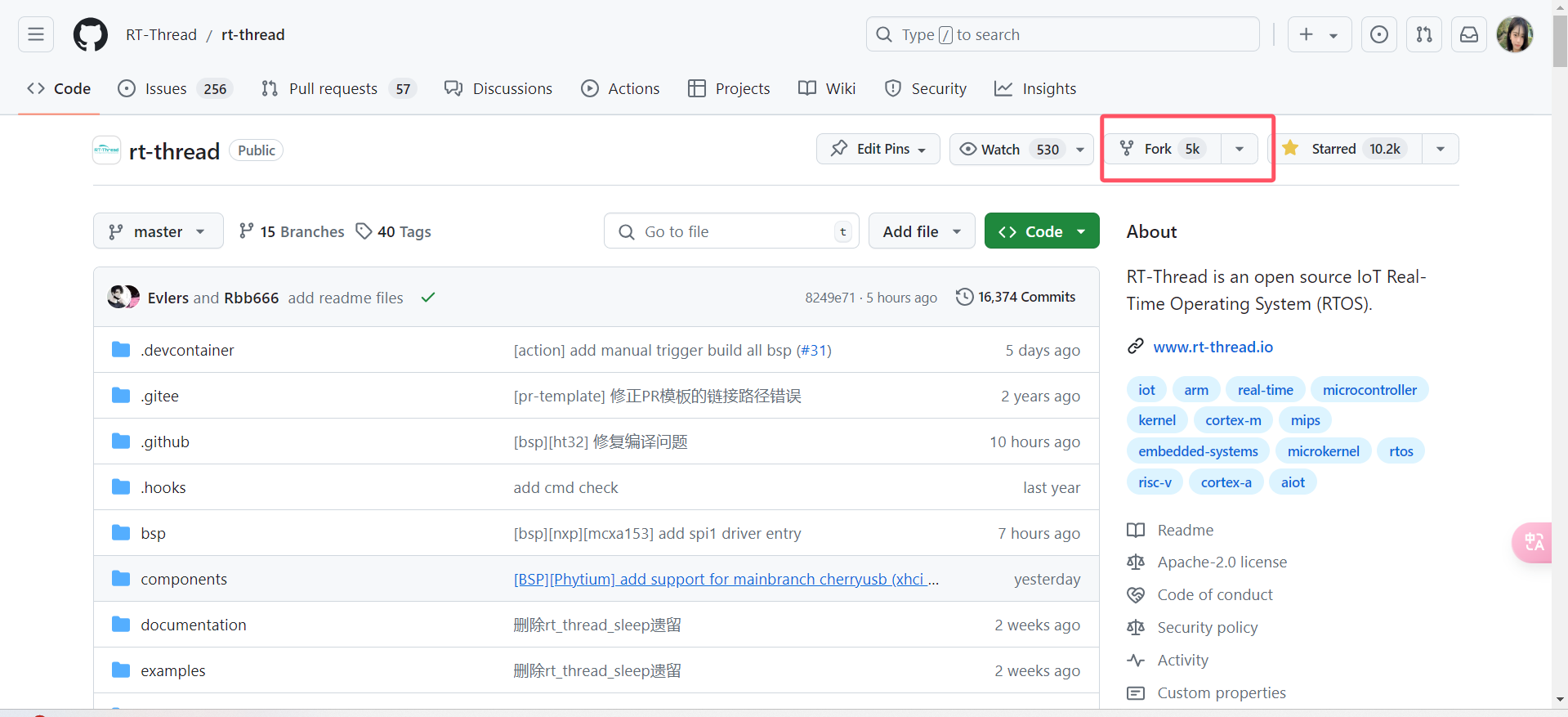Open commit hash 8249e71
1568x717 pixels.
pos(830,298)
